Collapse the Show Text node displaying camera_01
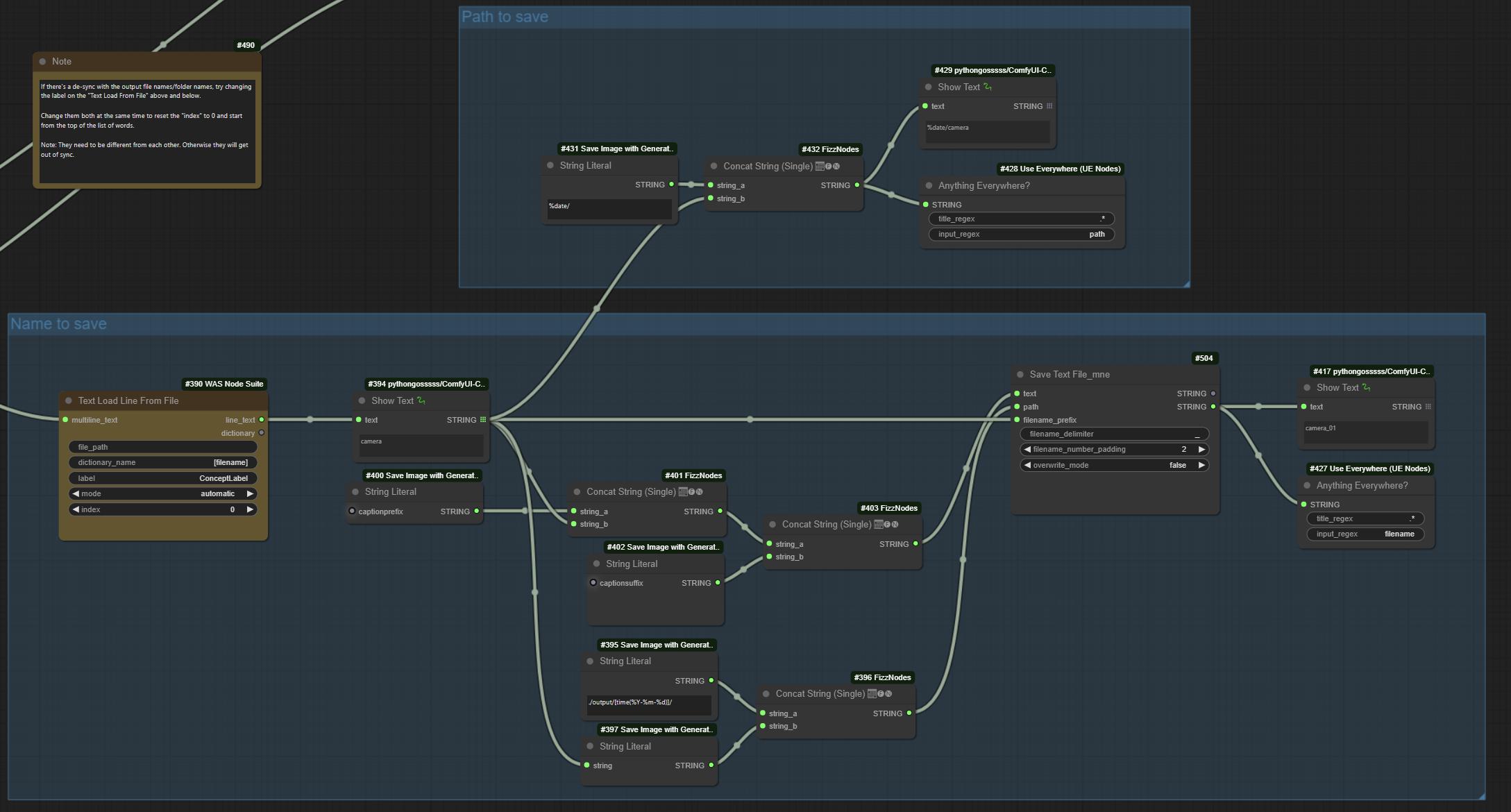This screenshot has width=1511, height=812. coord(1308,388)
